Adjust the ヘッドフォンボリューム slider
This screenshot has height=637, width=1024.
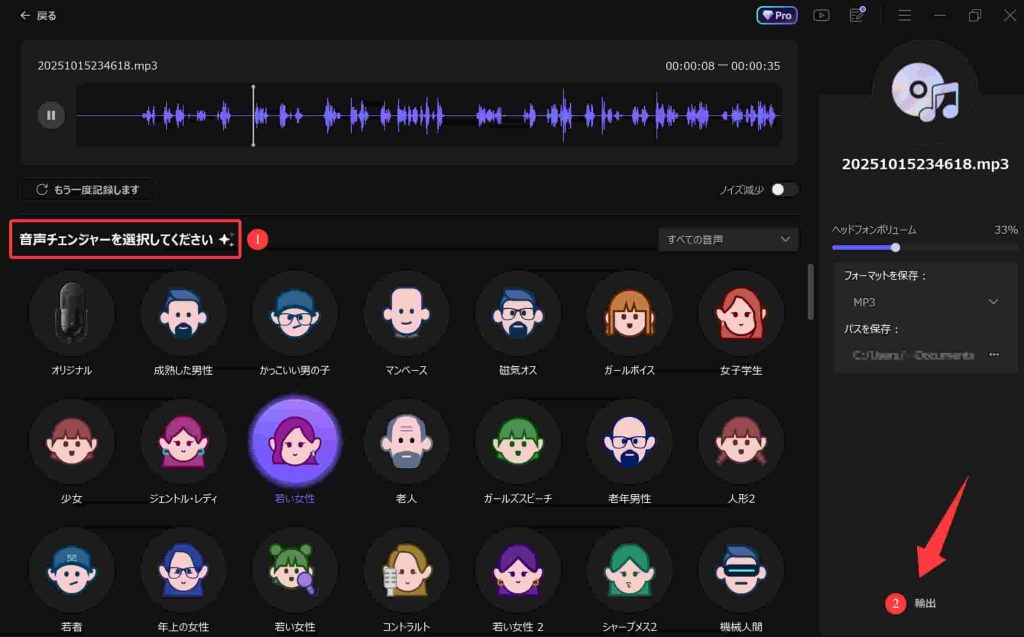[x=895, y=247]
